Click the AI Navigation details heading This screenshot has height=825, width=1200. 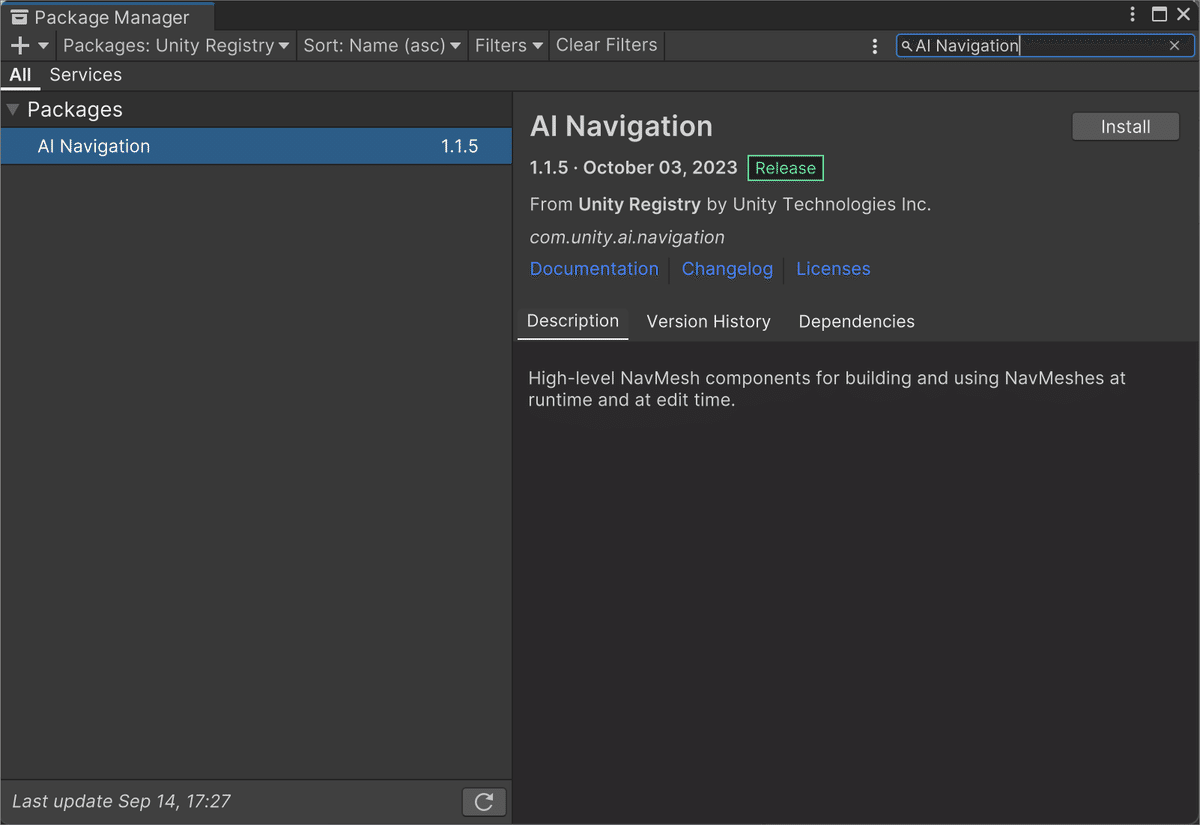[621, 126]
